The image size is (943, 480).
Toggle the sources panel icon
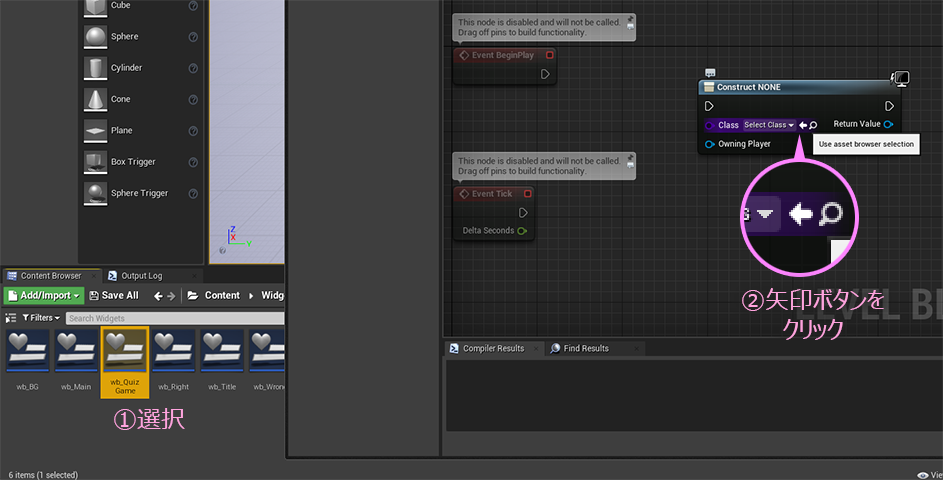10,318
